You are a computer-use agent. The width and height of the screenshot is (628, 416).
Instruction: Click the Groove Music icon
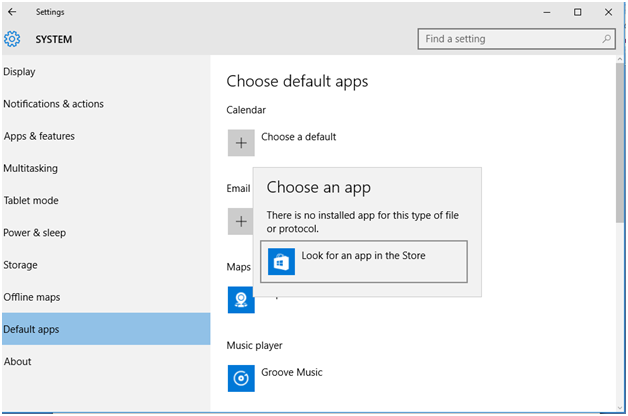[x=241, y=378]
